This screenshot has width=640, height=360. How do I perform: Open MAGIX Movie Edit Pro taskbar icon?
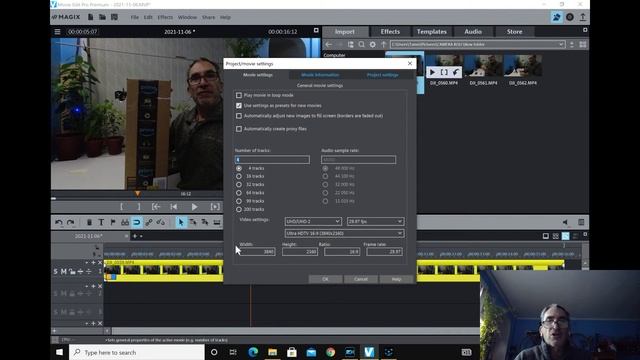point(369,352)
